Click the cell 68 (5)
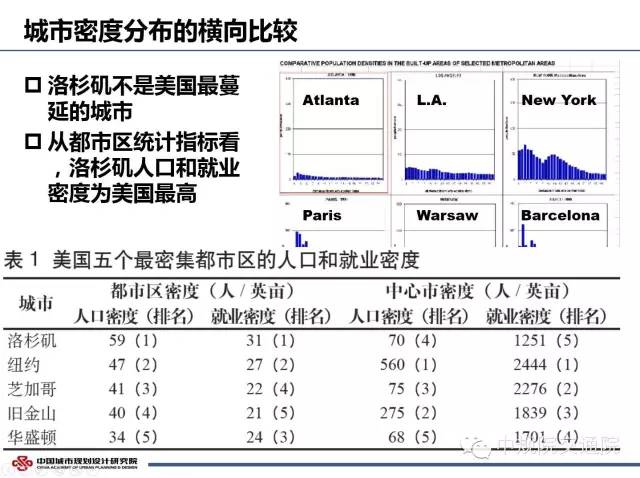Image resolution: width=640 pixels, height=478 pixels. [412, 437]
